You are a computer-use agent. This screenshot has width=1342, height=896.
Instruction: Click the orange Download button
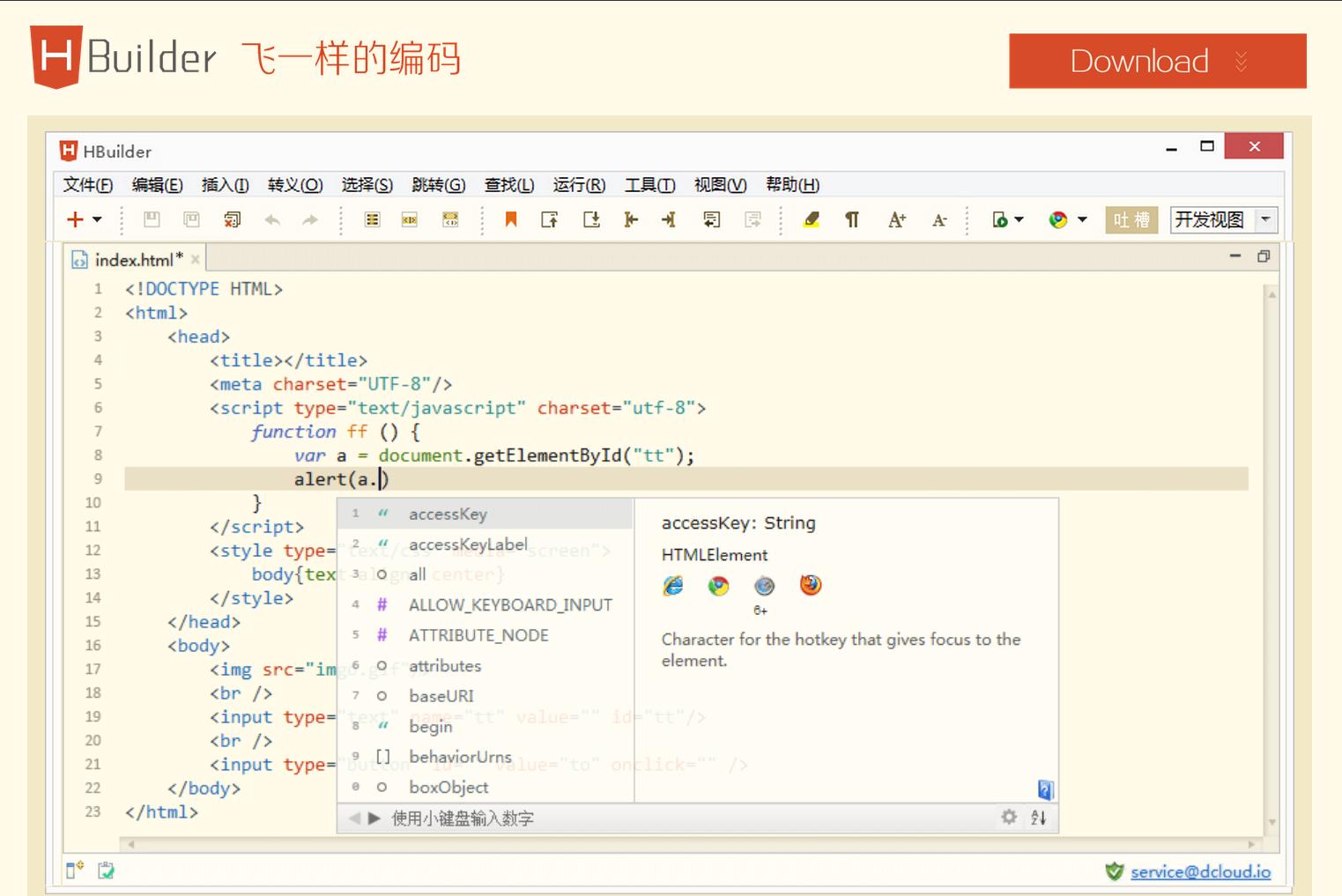pyautogui.click(x=1157, y=61)
